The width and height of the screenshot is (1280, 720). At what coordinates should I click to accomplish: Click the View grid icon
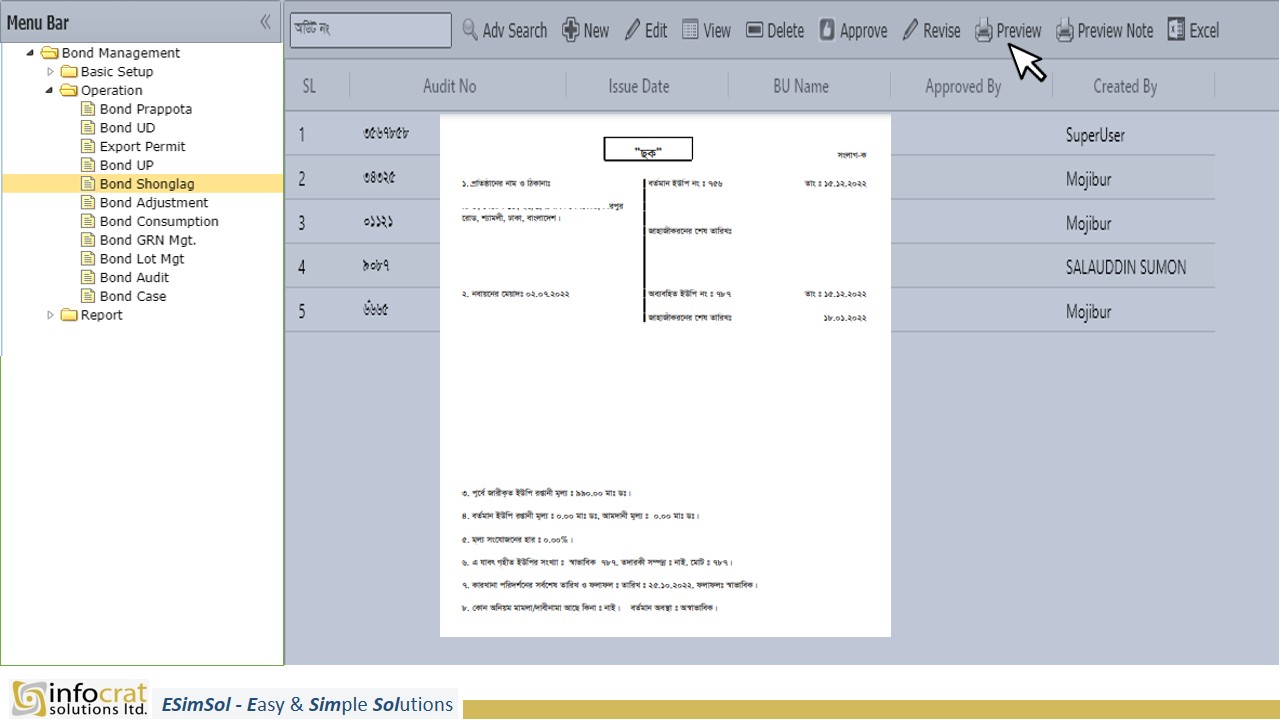tap(690, 30)
